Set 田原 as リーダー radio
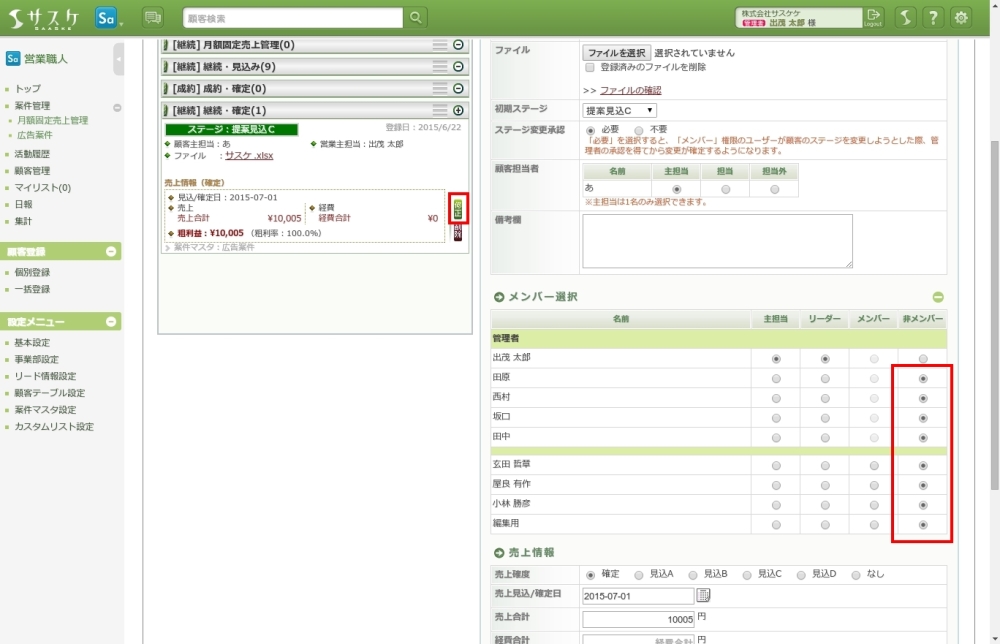Image resolution: width=1000 pixels, height=644 pixels. coord(825,378)
